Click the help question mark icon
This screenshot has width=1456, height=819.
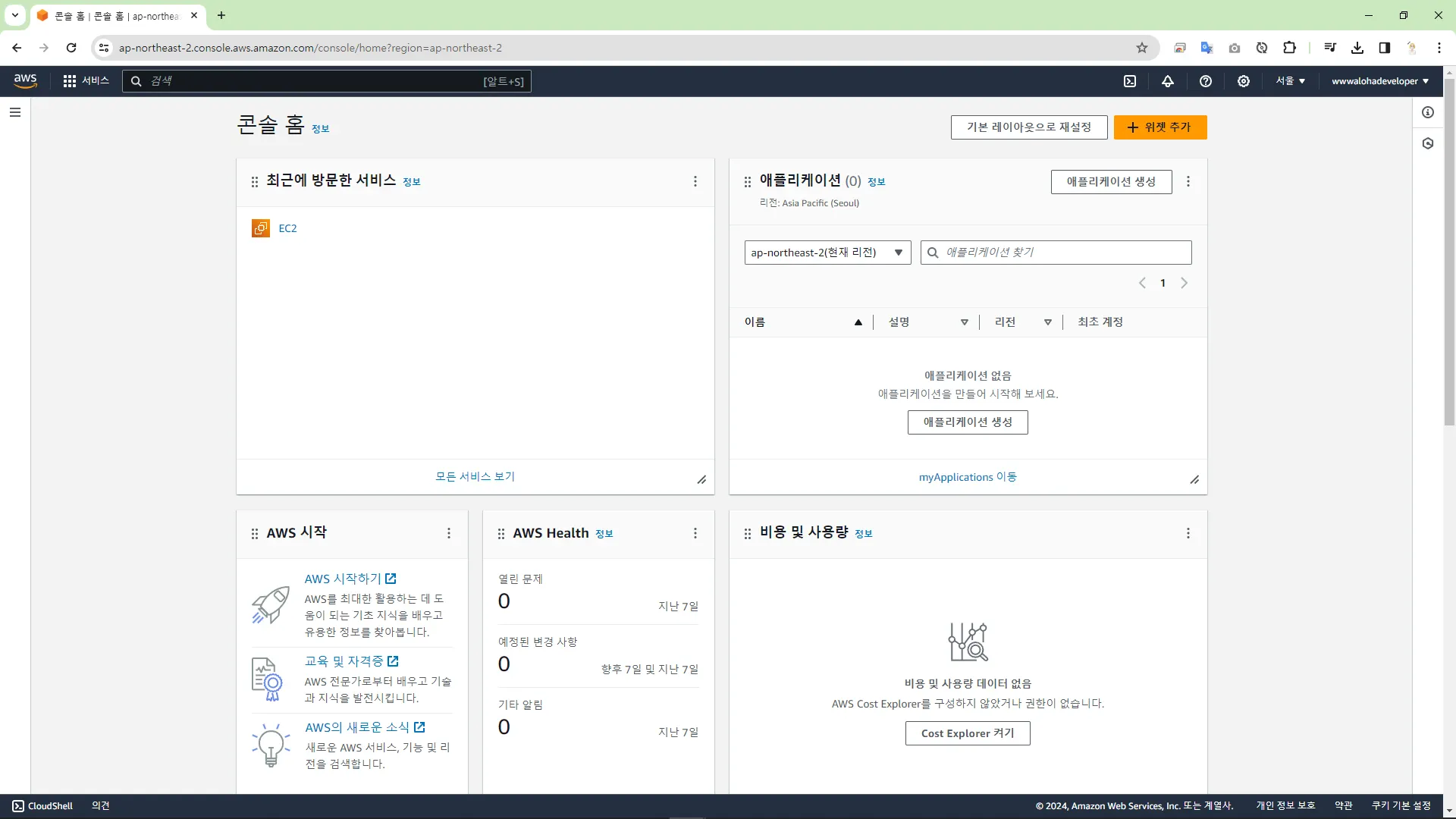[x=1206, y=81]
